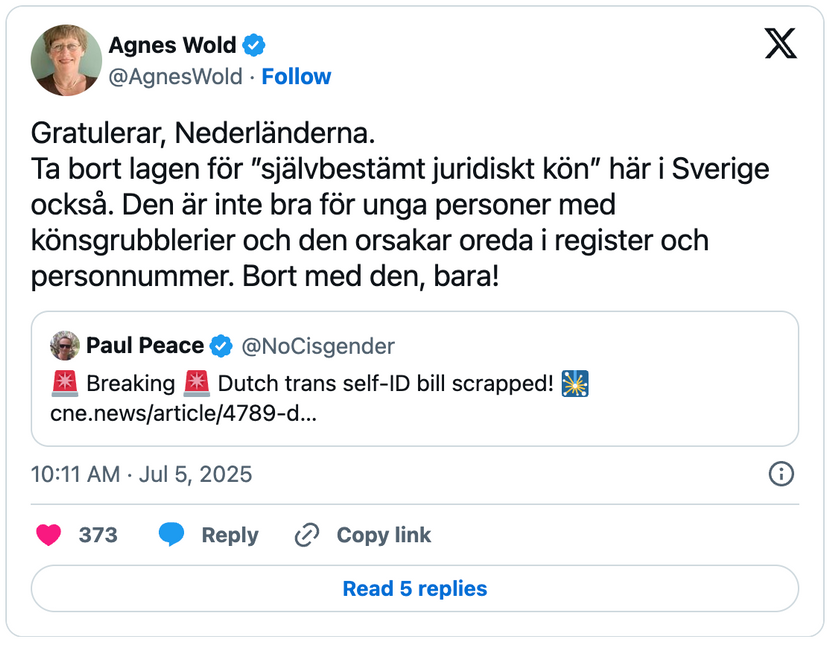Click the @NoCisgender handle

[x=318, y=346]
